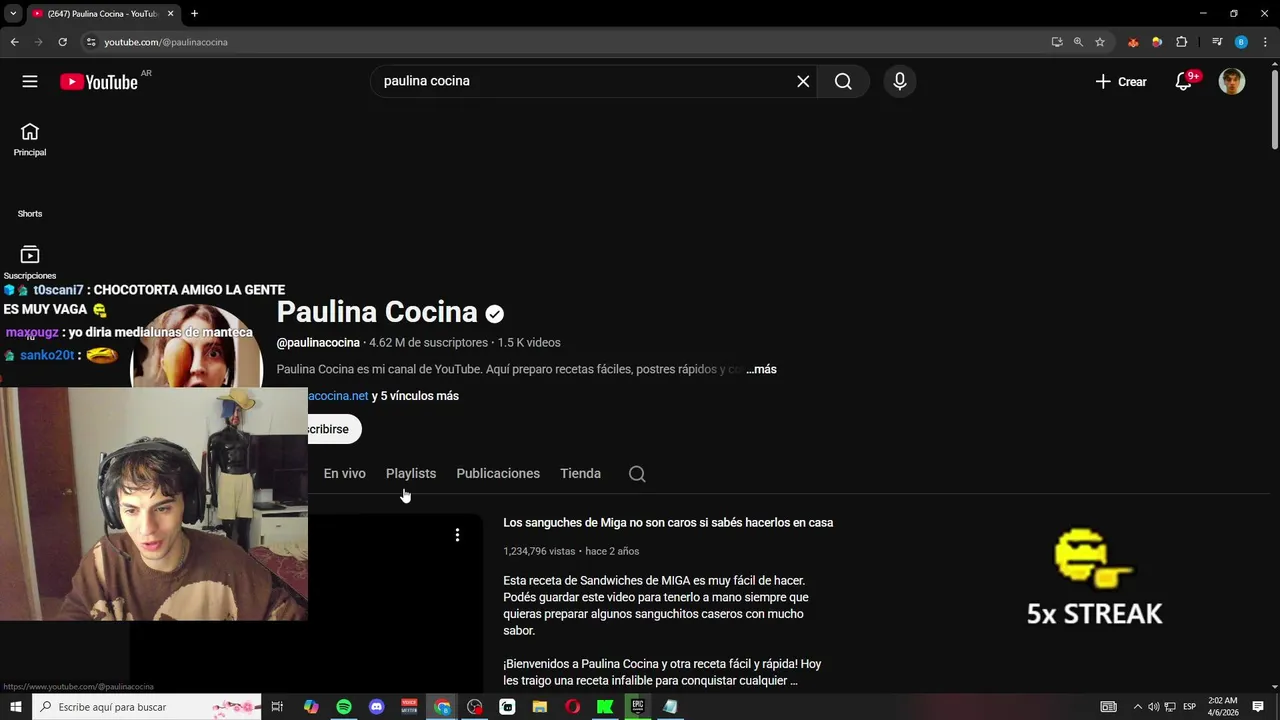
Task: Open Chrome media controls icon
Action: (x=1217, y=42)
